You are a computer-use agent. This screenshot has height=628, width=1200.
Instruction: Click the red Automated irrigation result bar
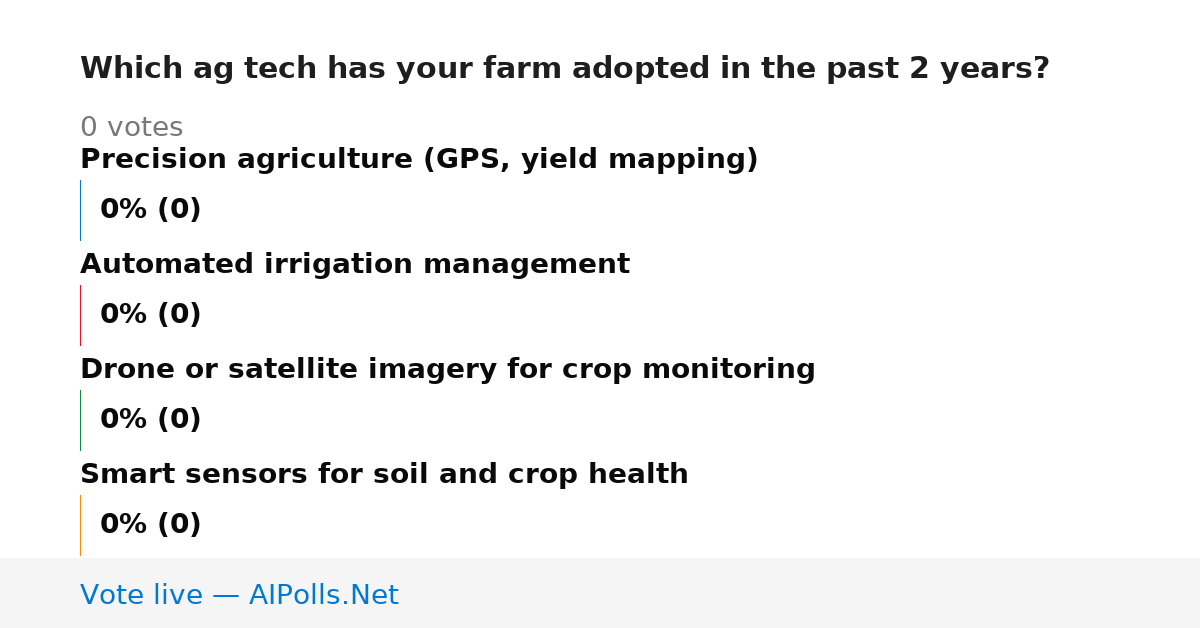click(x=81, y=315)
